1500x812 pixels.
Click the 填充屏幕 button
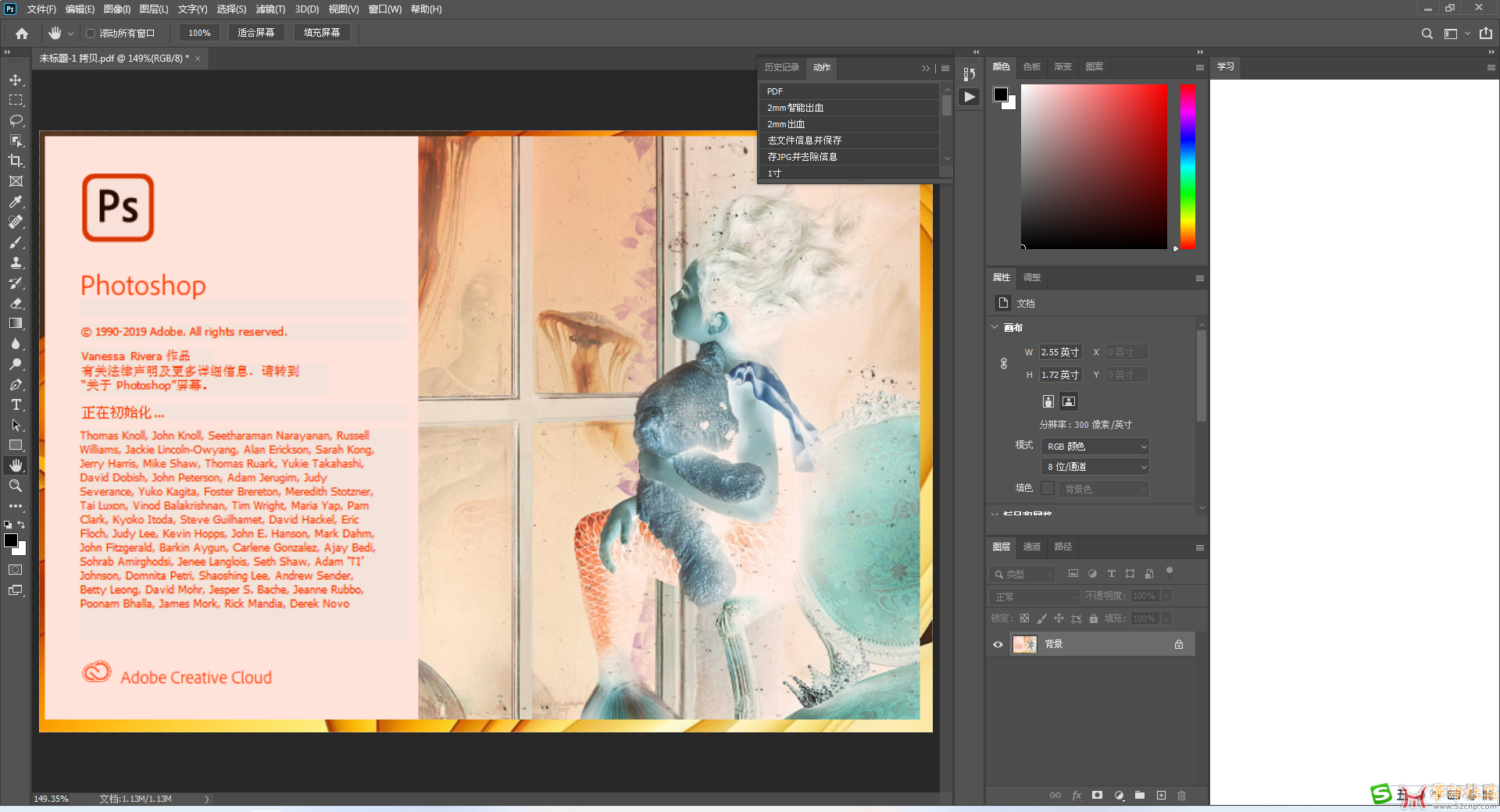click(x=321, y=33)
